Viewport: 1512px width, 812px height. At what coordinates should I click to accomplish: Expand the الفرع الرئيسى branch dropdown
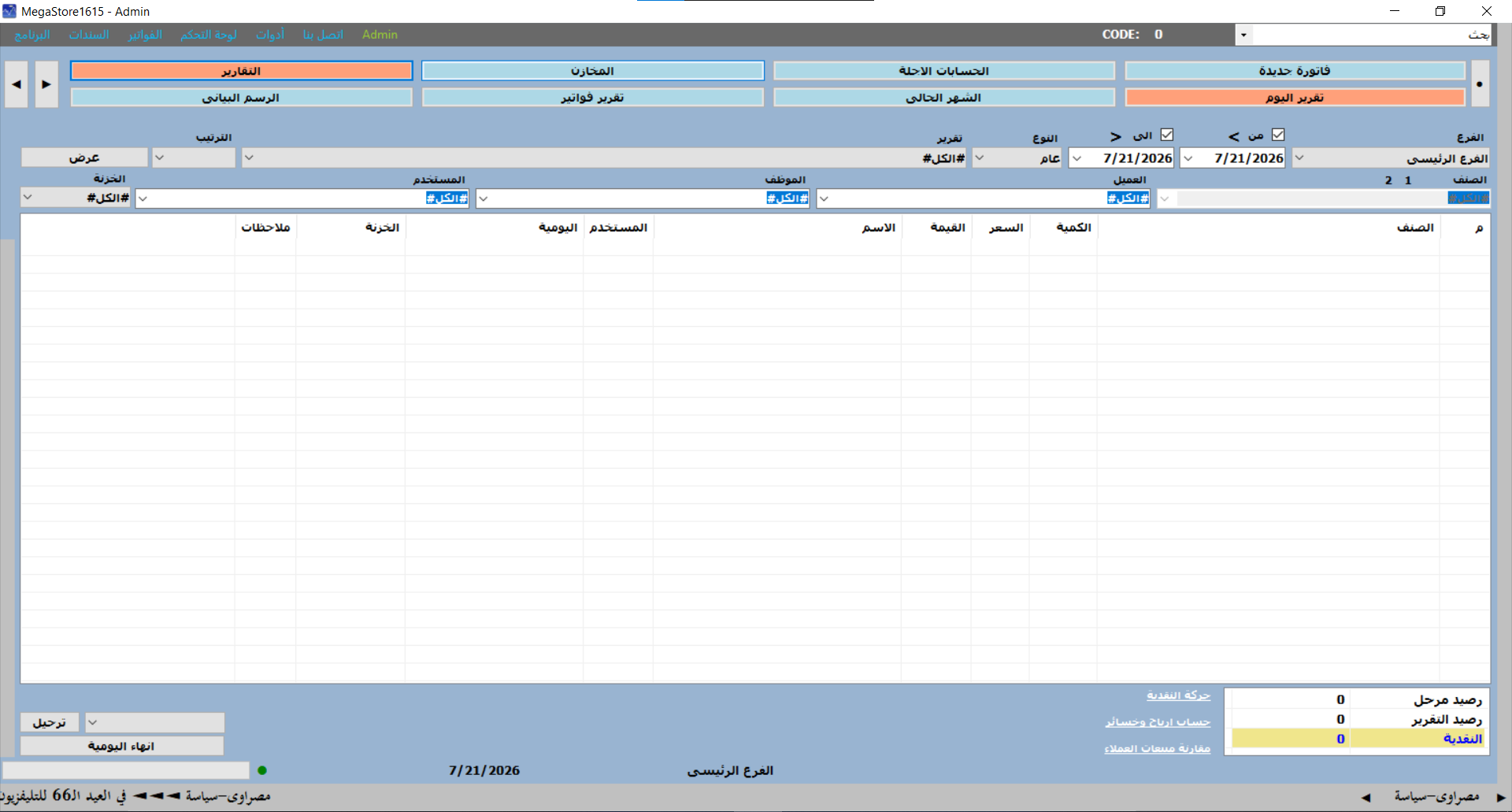point(1299,158)
